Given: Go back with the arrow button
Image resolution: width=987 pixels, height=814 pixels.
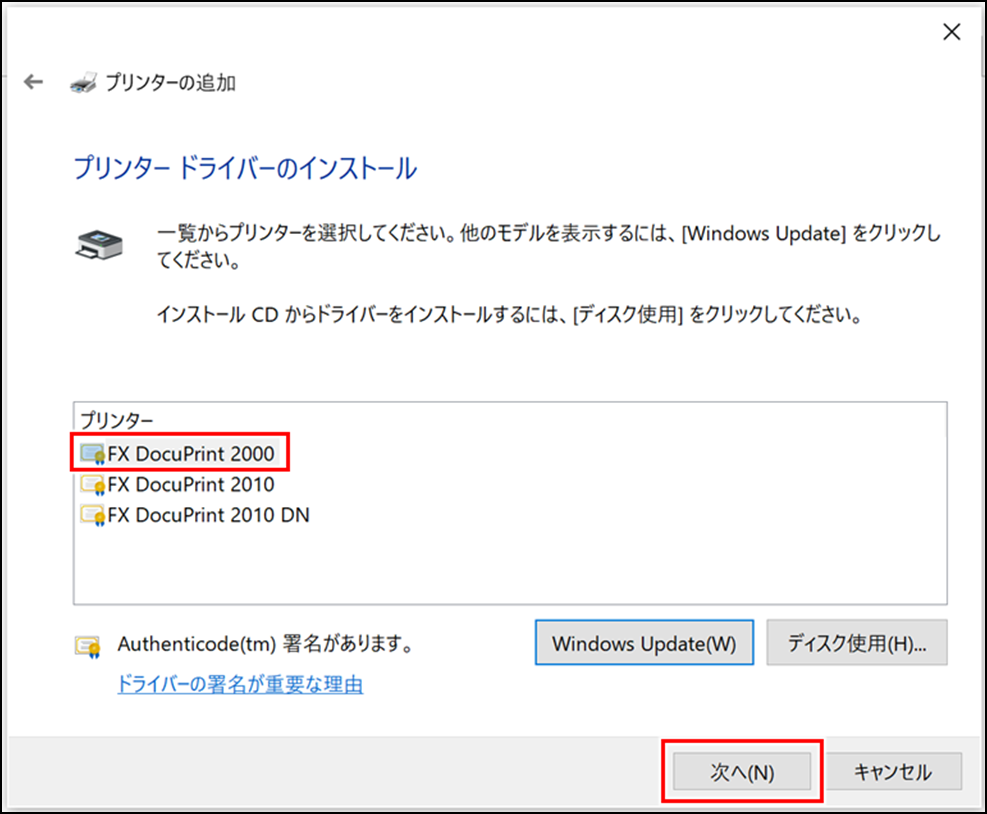Looking at the screenshot, I should tap(33, 82).
